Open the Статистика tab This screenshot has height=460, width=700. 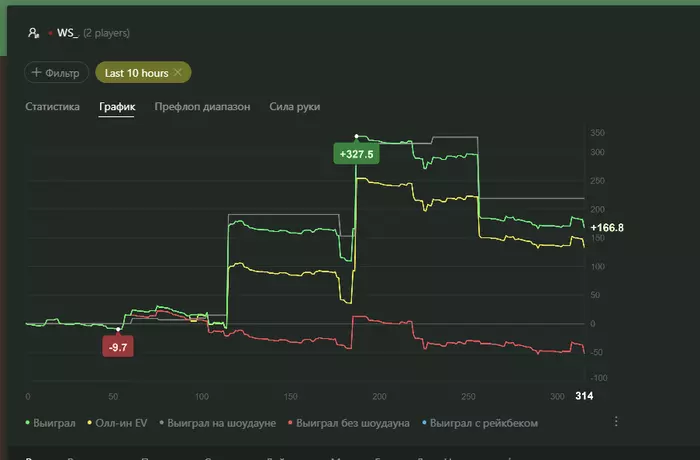point(52,107)
